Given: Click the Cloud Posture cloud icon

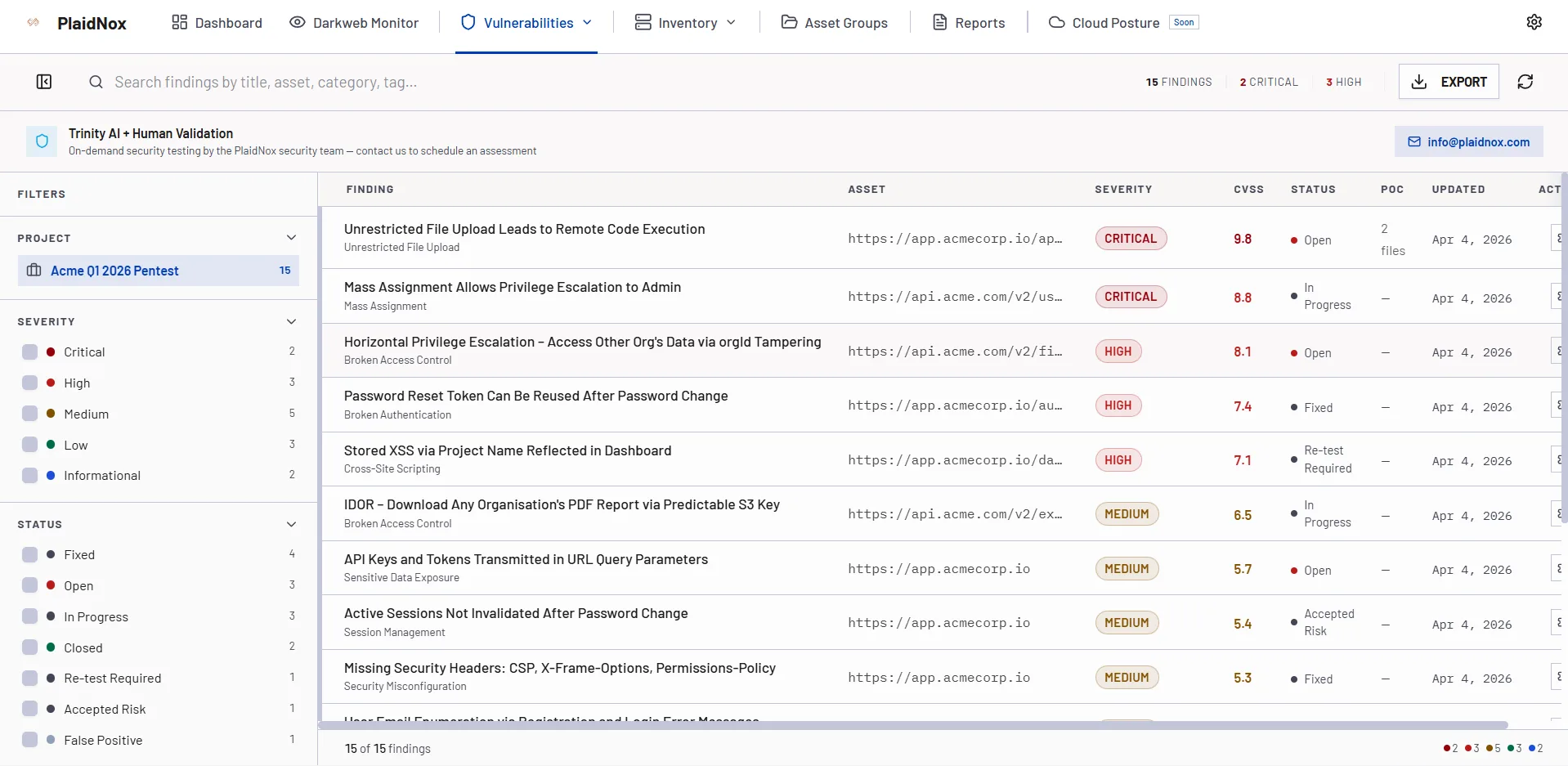Looking at the screenshot, I should pos(1058,22).
